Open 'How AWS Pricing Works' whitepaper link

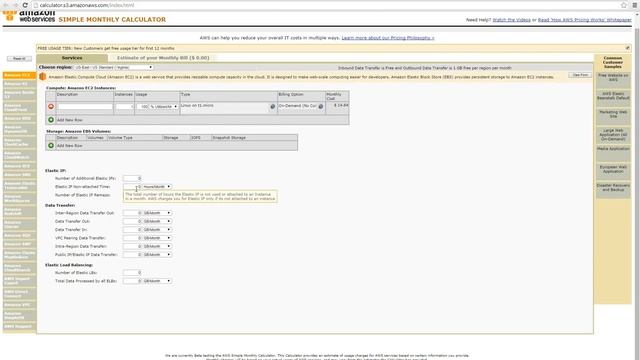tap(584, 20)
